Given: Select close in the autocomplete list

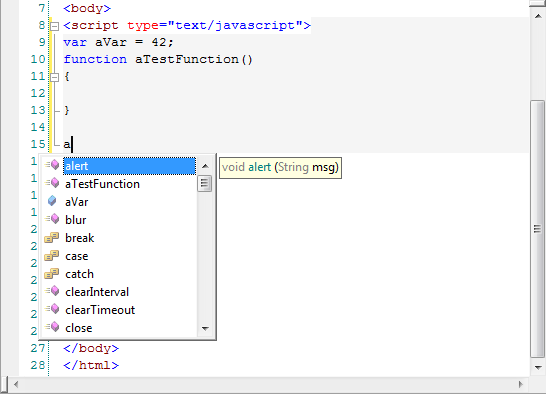Looking at the screenshot, I should 79,328.
